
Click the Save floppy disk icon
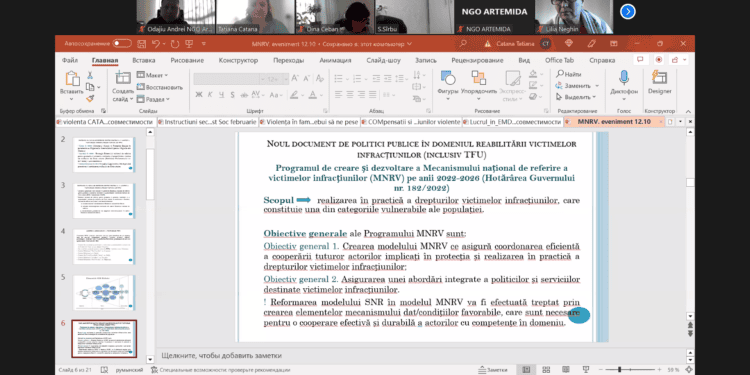coord(141,44)
